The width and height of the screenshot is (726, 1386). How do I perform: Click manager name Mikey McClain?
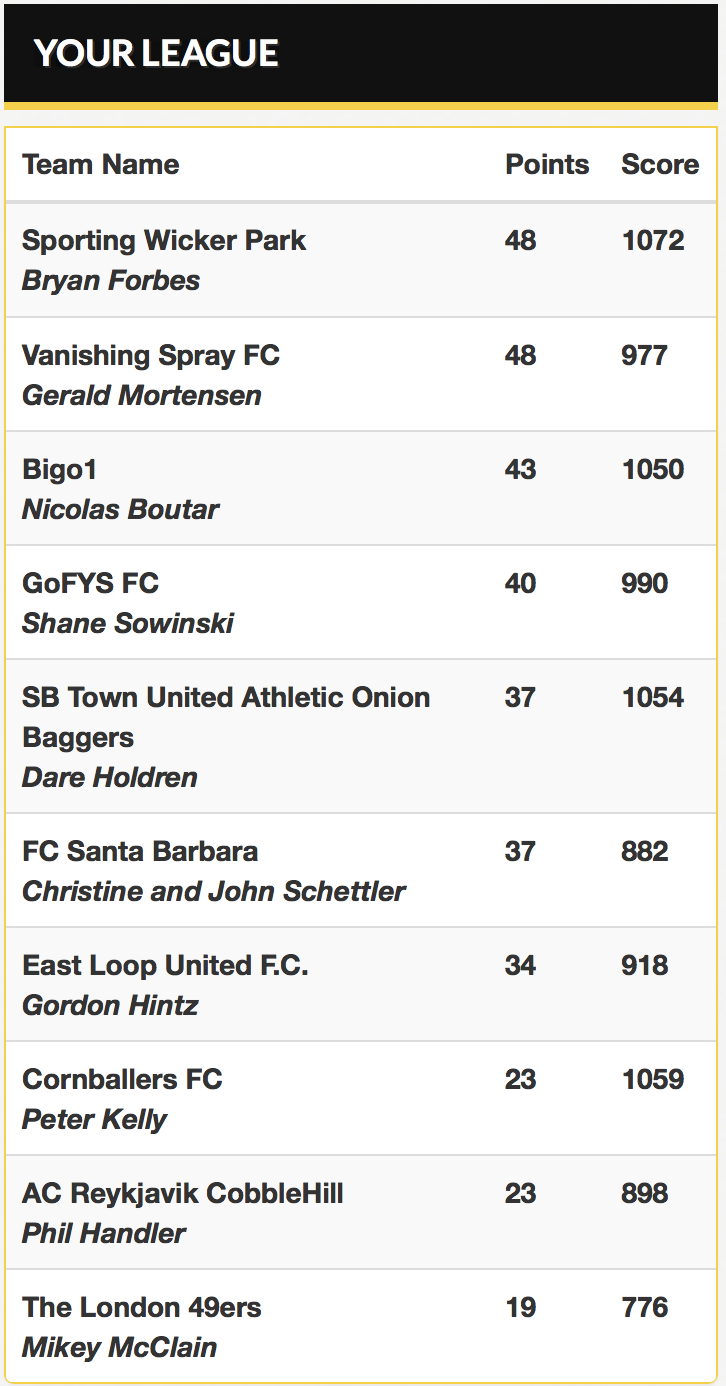tap(119, 1347)
